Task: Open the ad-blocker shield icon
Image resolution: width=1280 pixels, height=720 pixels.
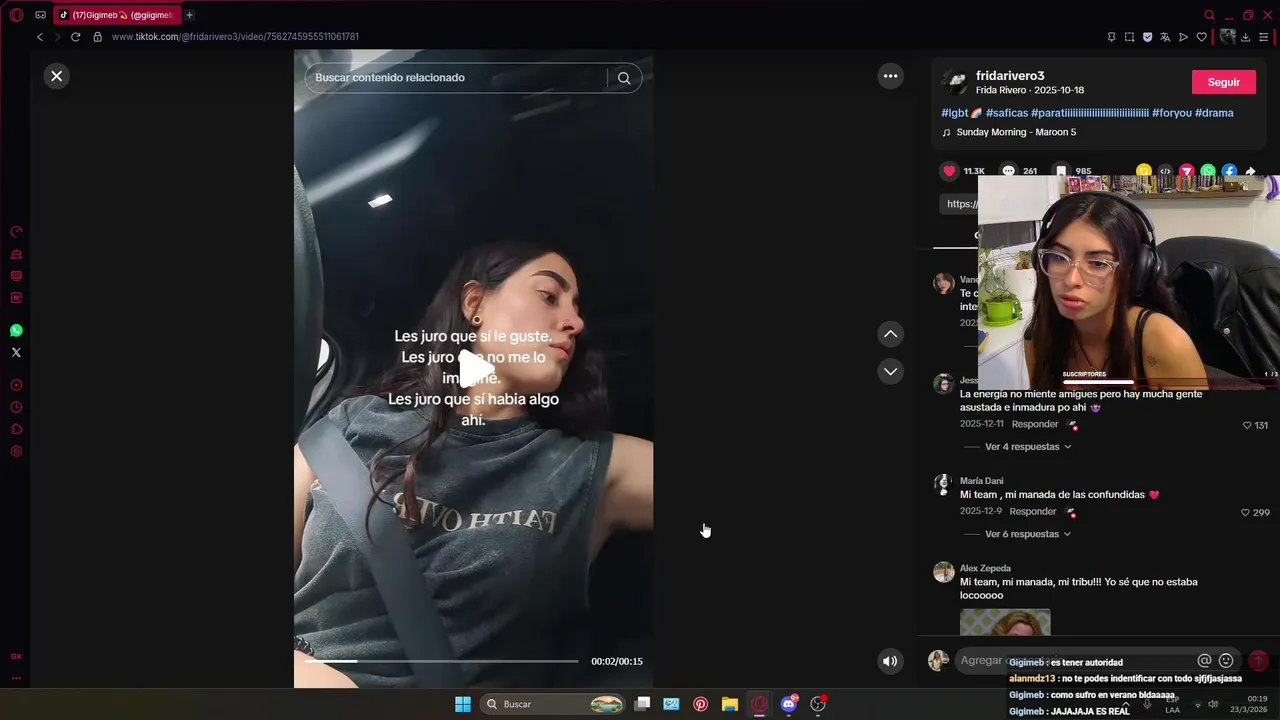Action: (1147, 37)
